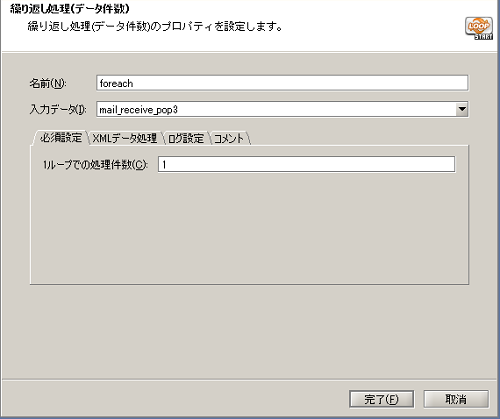Click the 1ループでの処理件数 input field
500x419 pixels.
click(306, 164)
